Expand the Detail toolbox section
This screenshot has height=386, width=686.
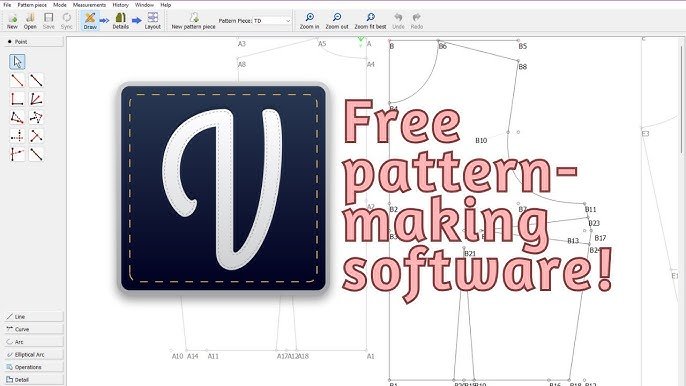click(34, 380)
